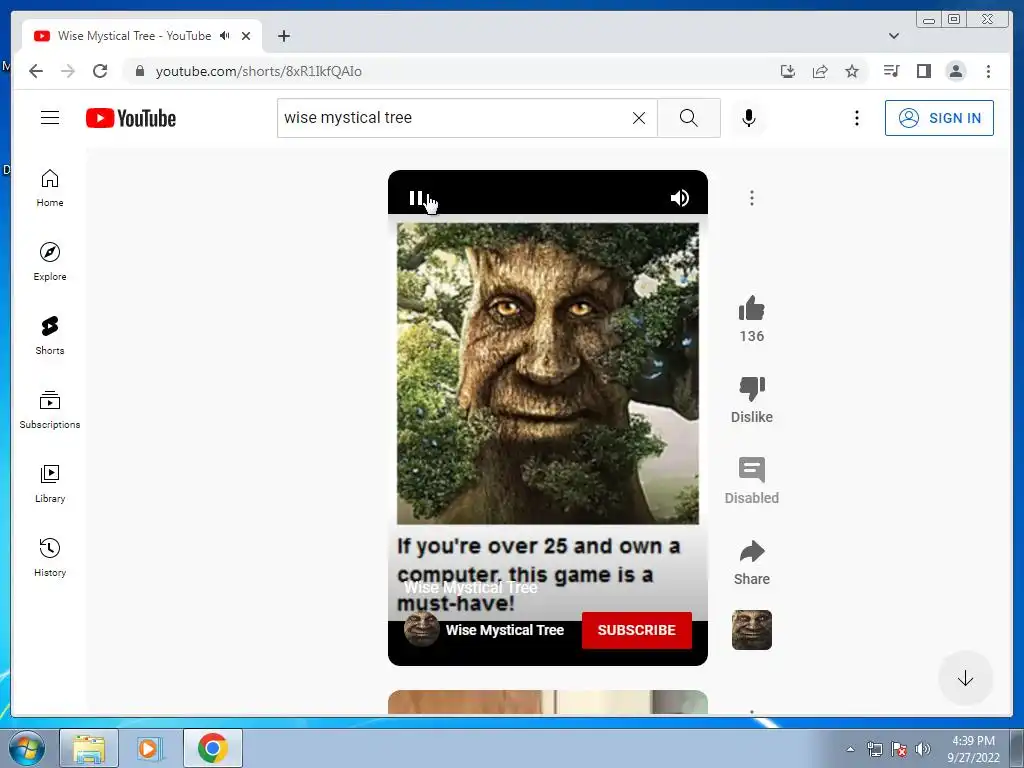The width and height of the screenshot is (1024, 768).
Task: Open the YouTube hamburger guide menu
Action: coord(50,118)
